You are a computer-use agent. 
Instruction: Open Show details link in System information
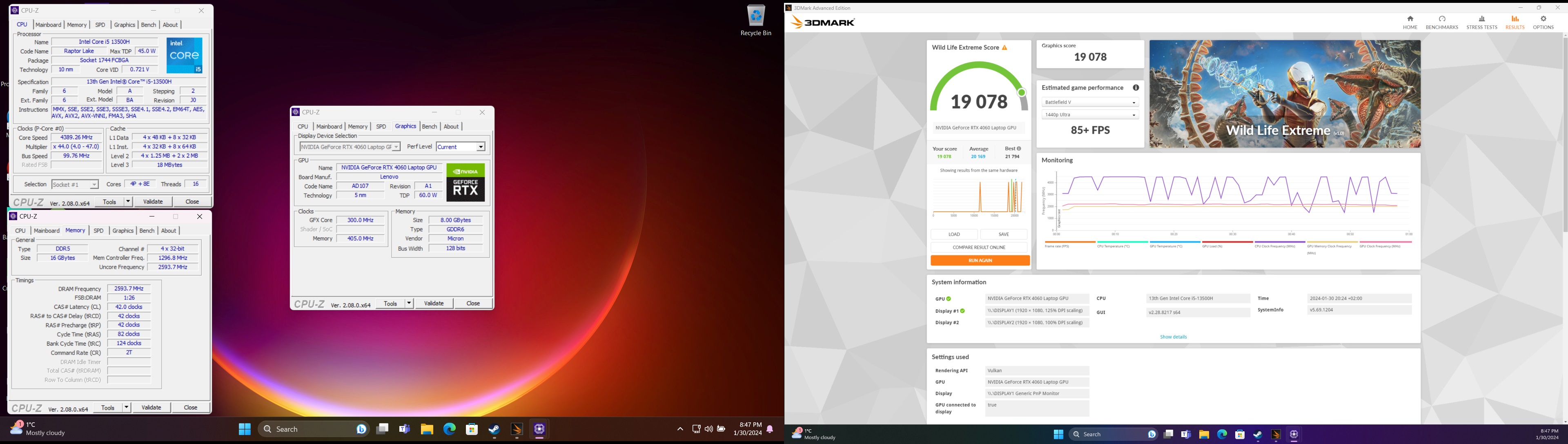pos(1173,337)
